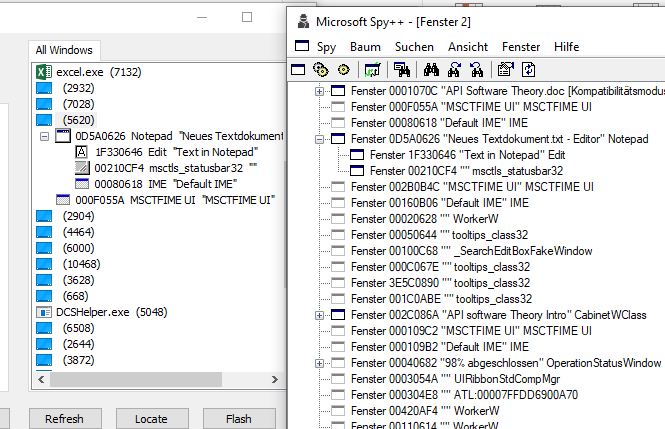
Task: Select Fenster 0003054A UIRibbonStdCompMgr row
Action: (455, 379)
